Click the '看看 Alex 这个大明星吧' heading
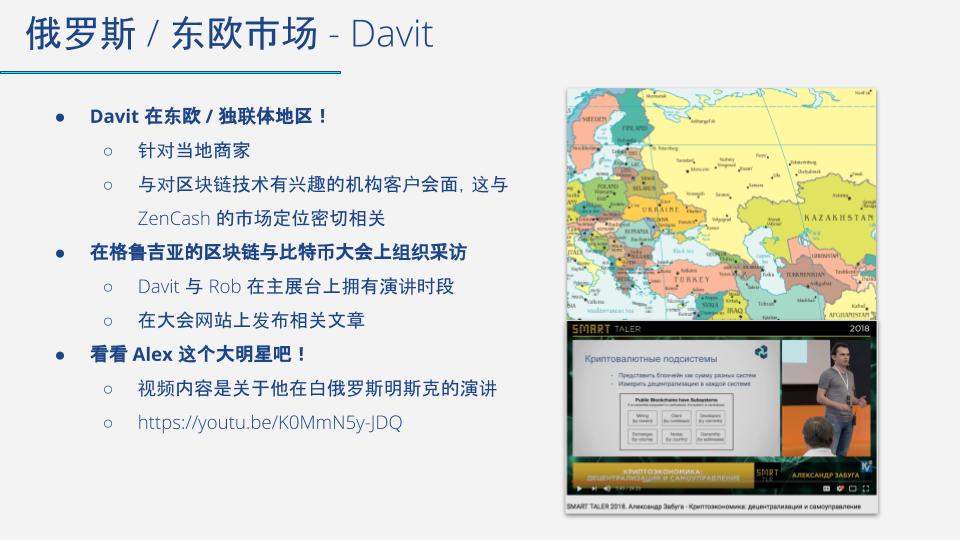This screenshot has height=540, width=960. [198, 354]
